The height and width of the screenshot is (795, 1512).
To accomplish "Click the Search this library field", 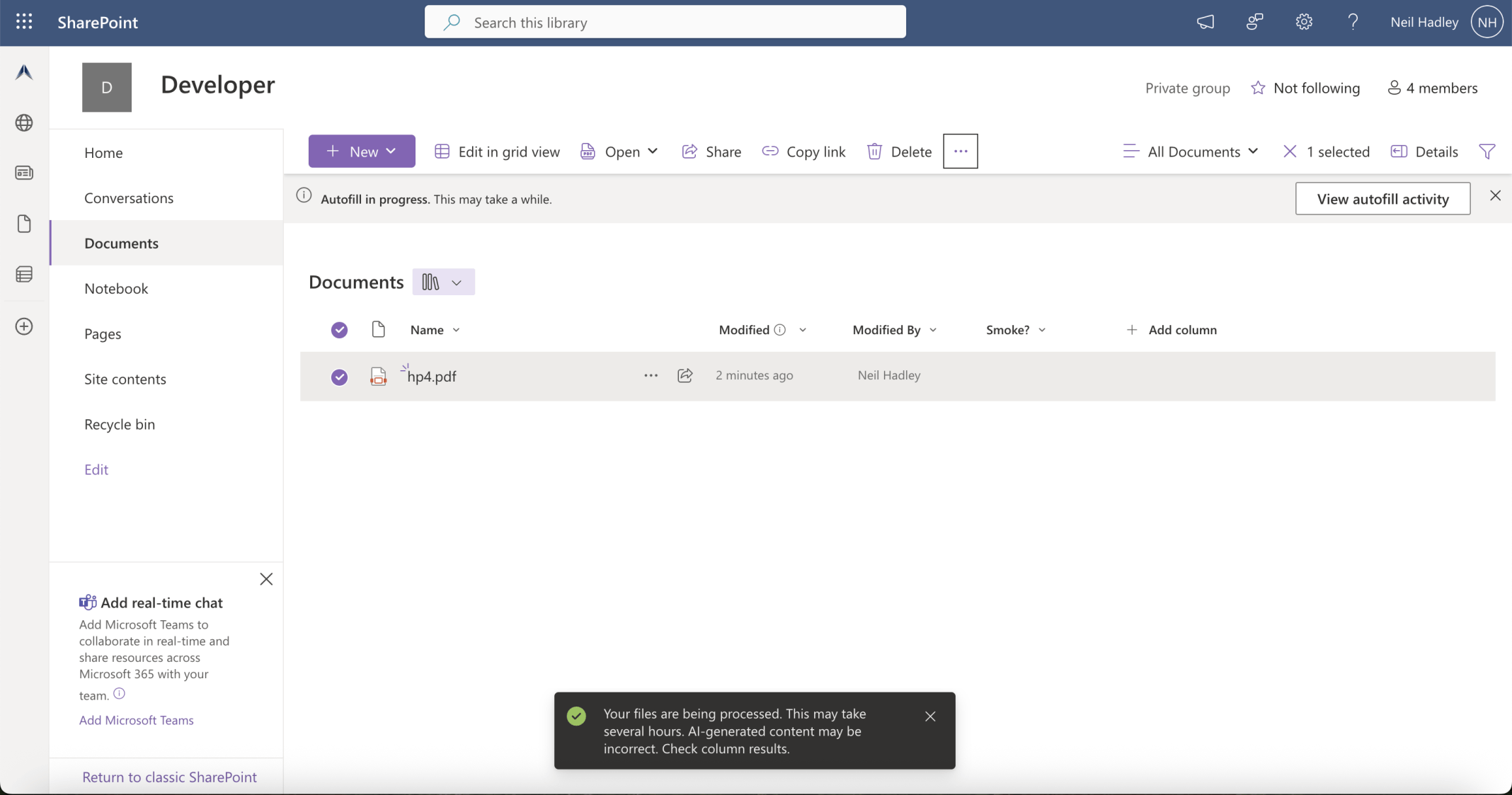I will click(665, 23).
